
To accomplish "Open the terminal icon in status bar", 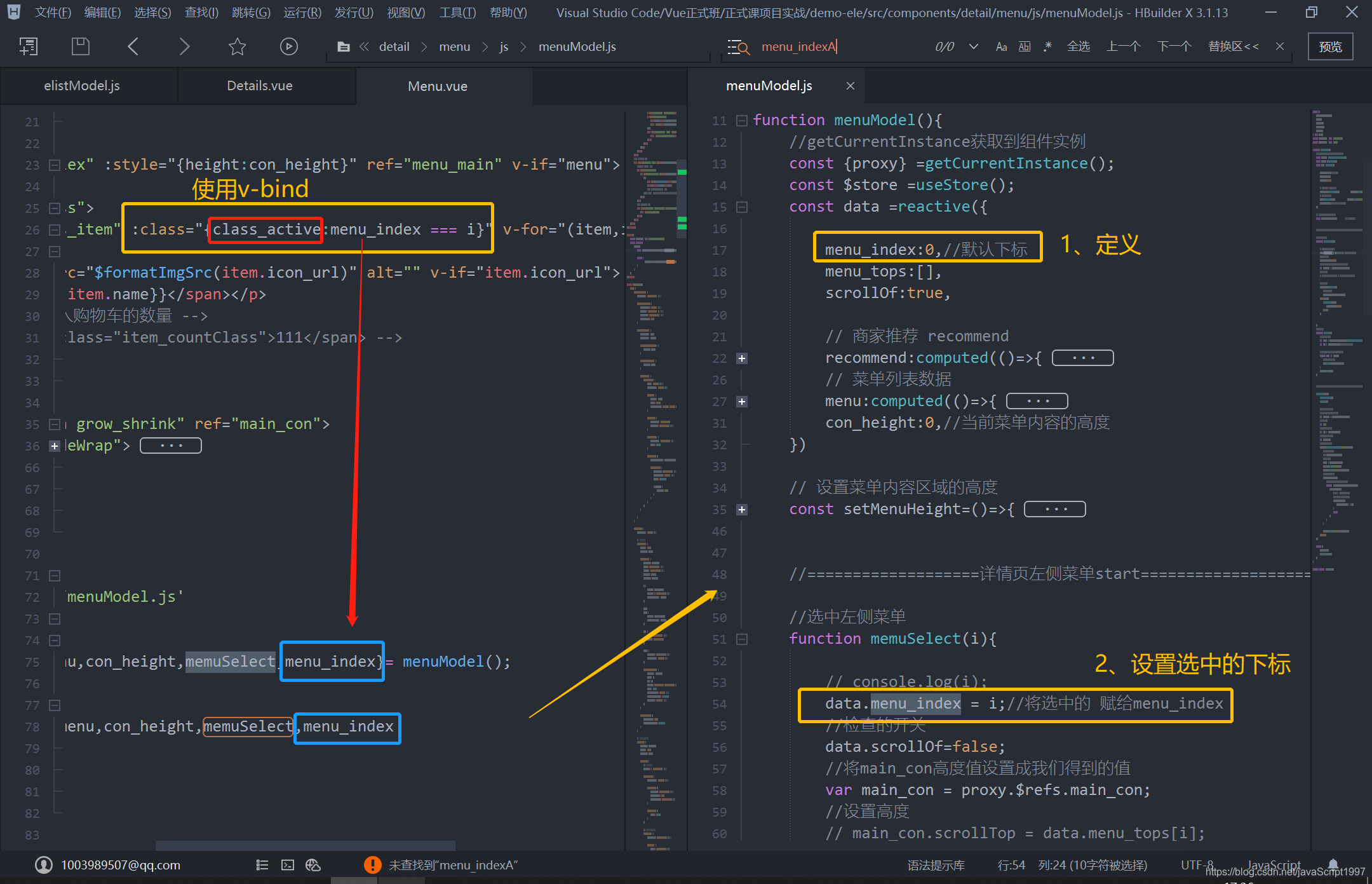I will click(x=288, y=865).
